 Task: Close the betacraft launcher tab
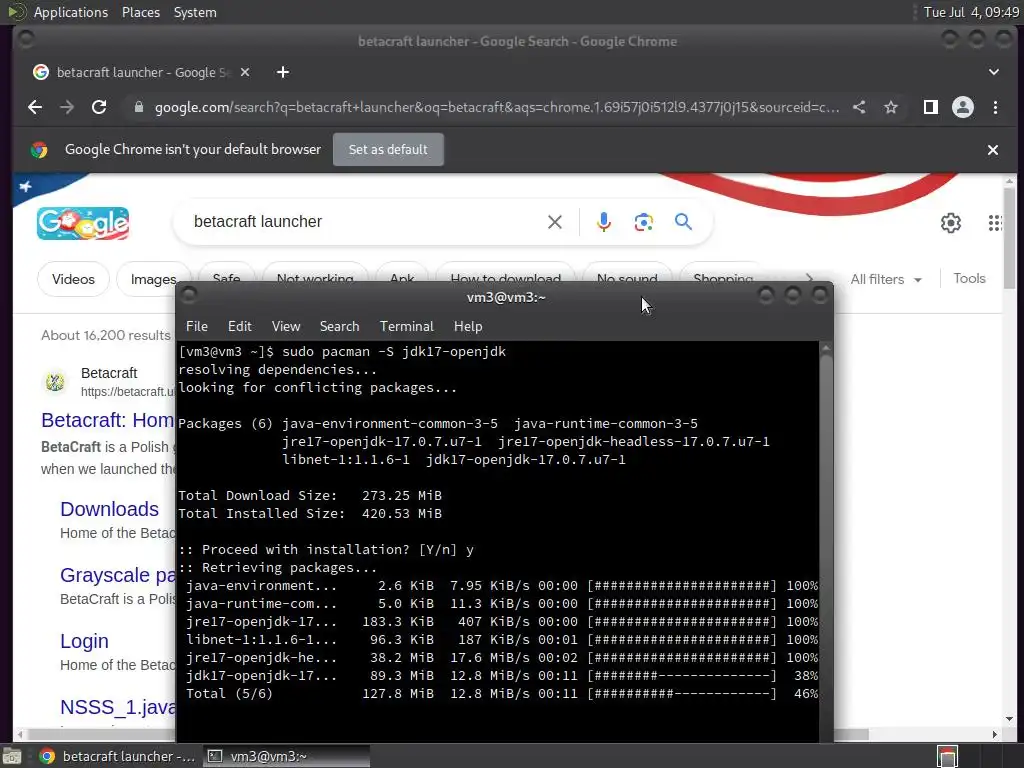(x=245, y=72)
